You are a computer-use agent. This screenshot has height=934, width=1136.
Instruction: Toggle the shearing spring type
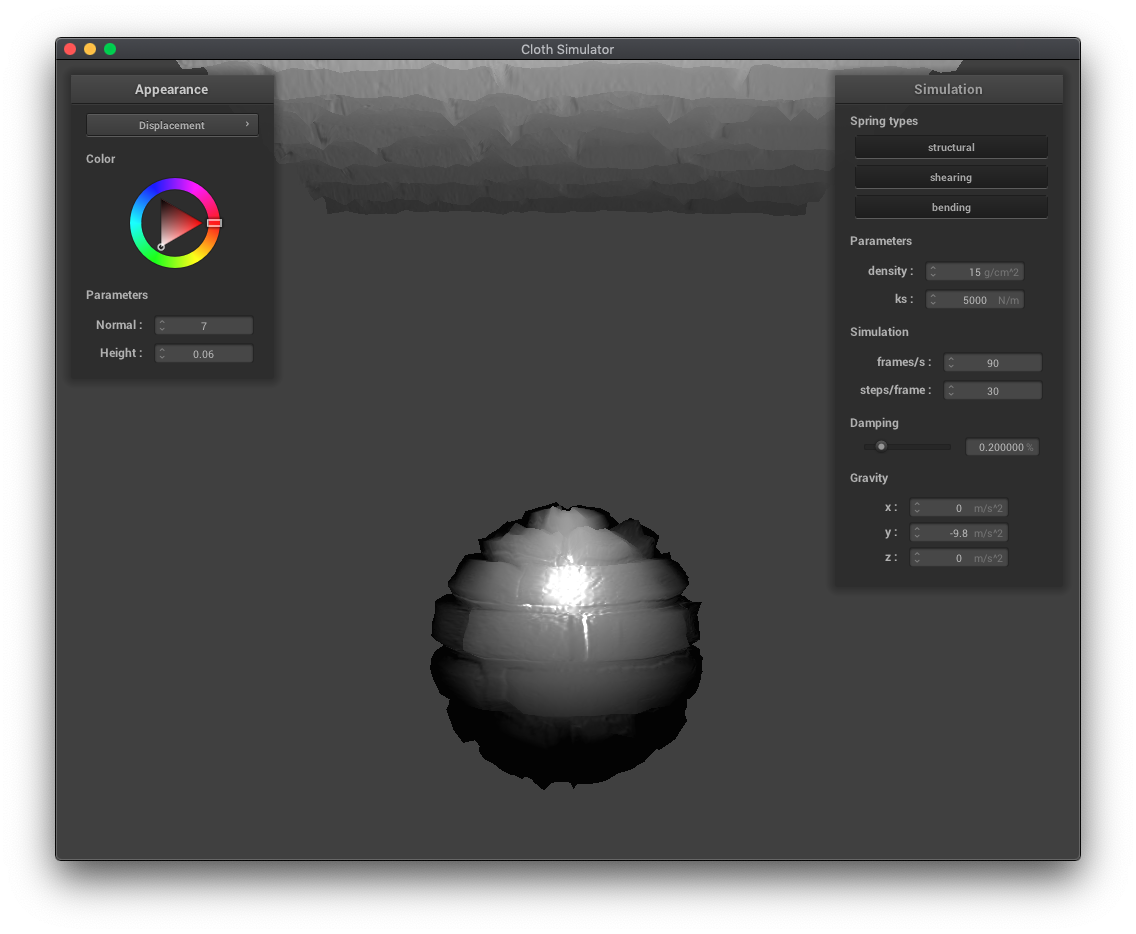(951, 177)
